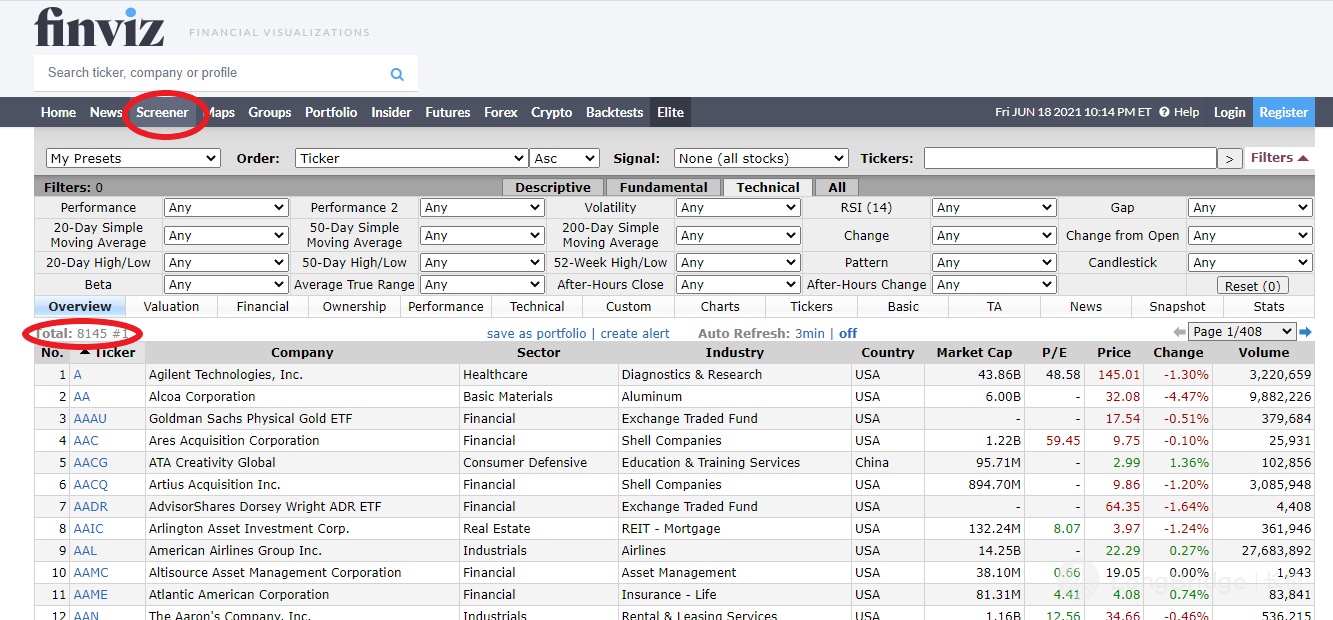This screenshot has height=620, width=1333.
Task: Expand the RSI (14) filter dropdown
Action: (x=994, y=208)
